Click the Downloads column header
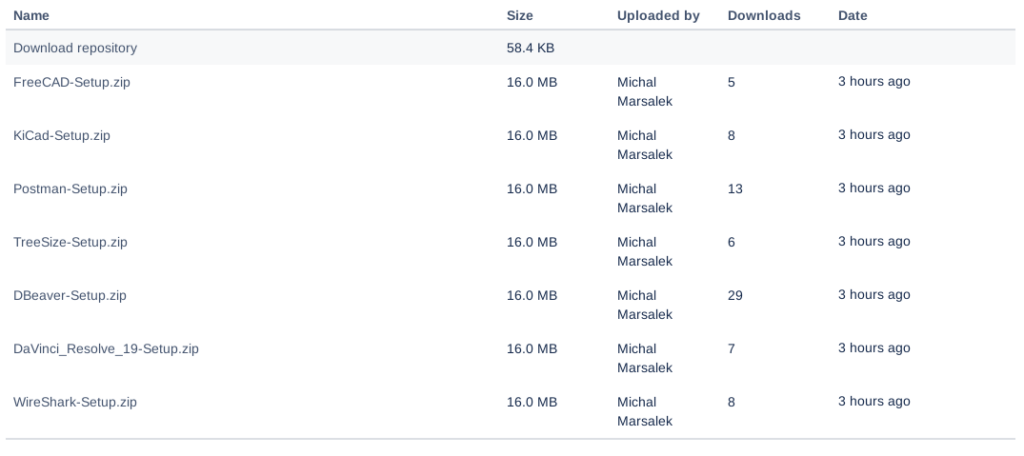Viewport: 1024px width, 456px height. (x=764, y=16)
